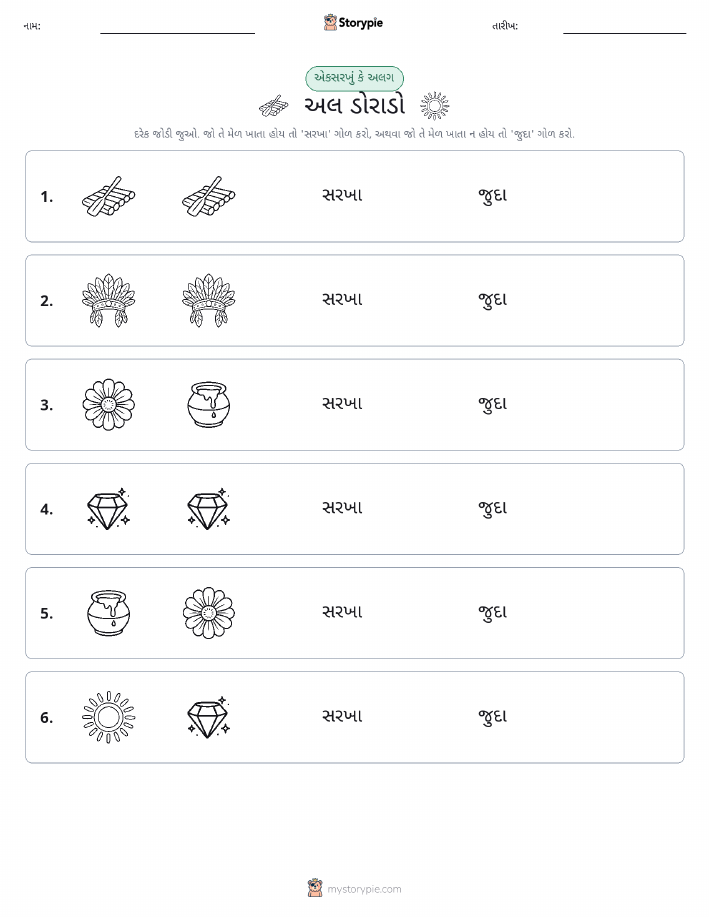709x917 pixels.
Task: Click the date (તારીખ) blank line
Action: (x=624, y=32)
